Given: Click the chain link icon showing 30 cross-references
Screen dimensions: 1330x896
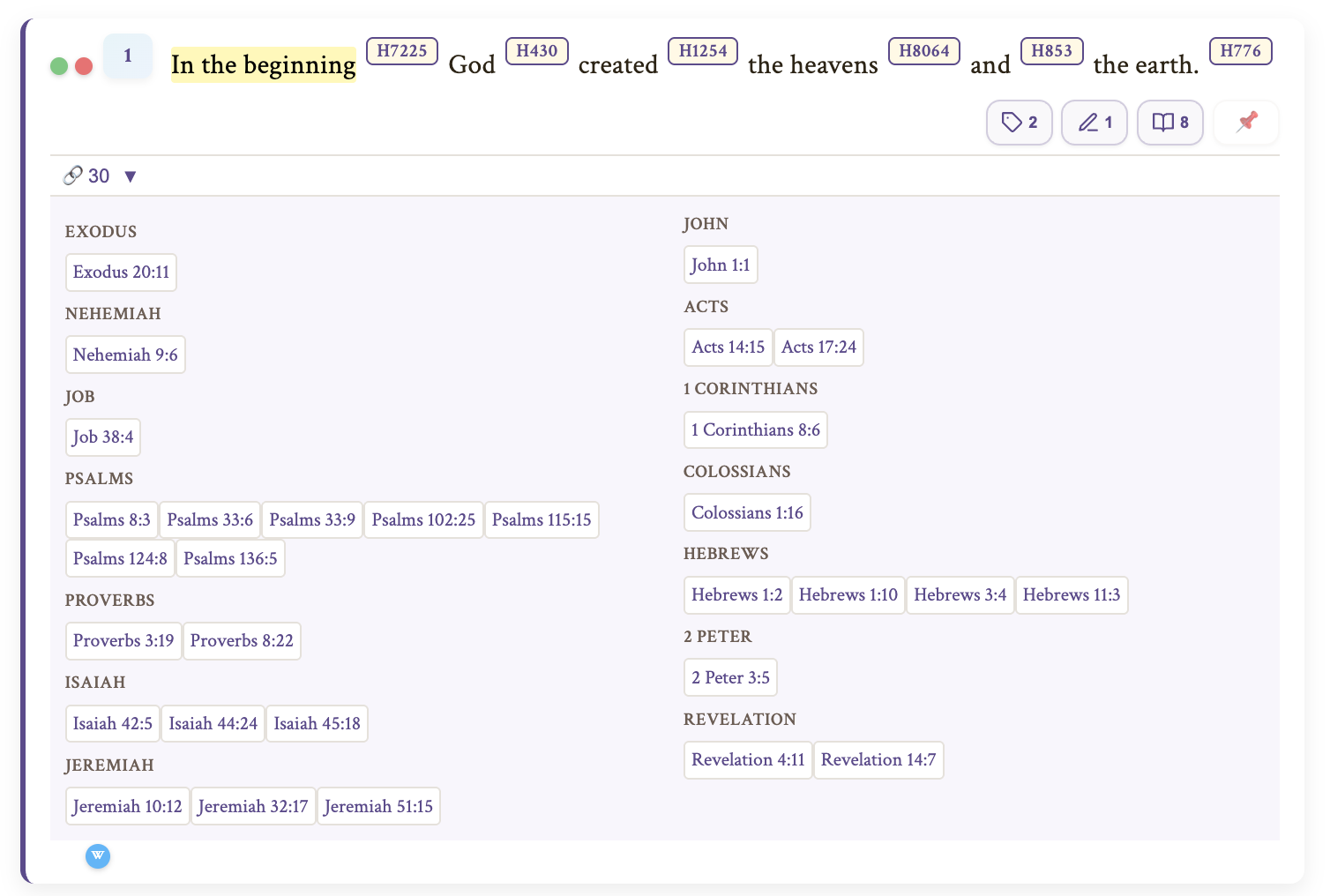Looking at the screenshot, I should click(75, 175).
